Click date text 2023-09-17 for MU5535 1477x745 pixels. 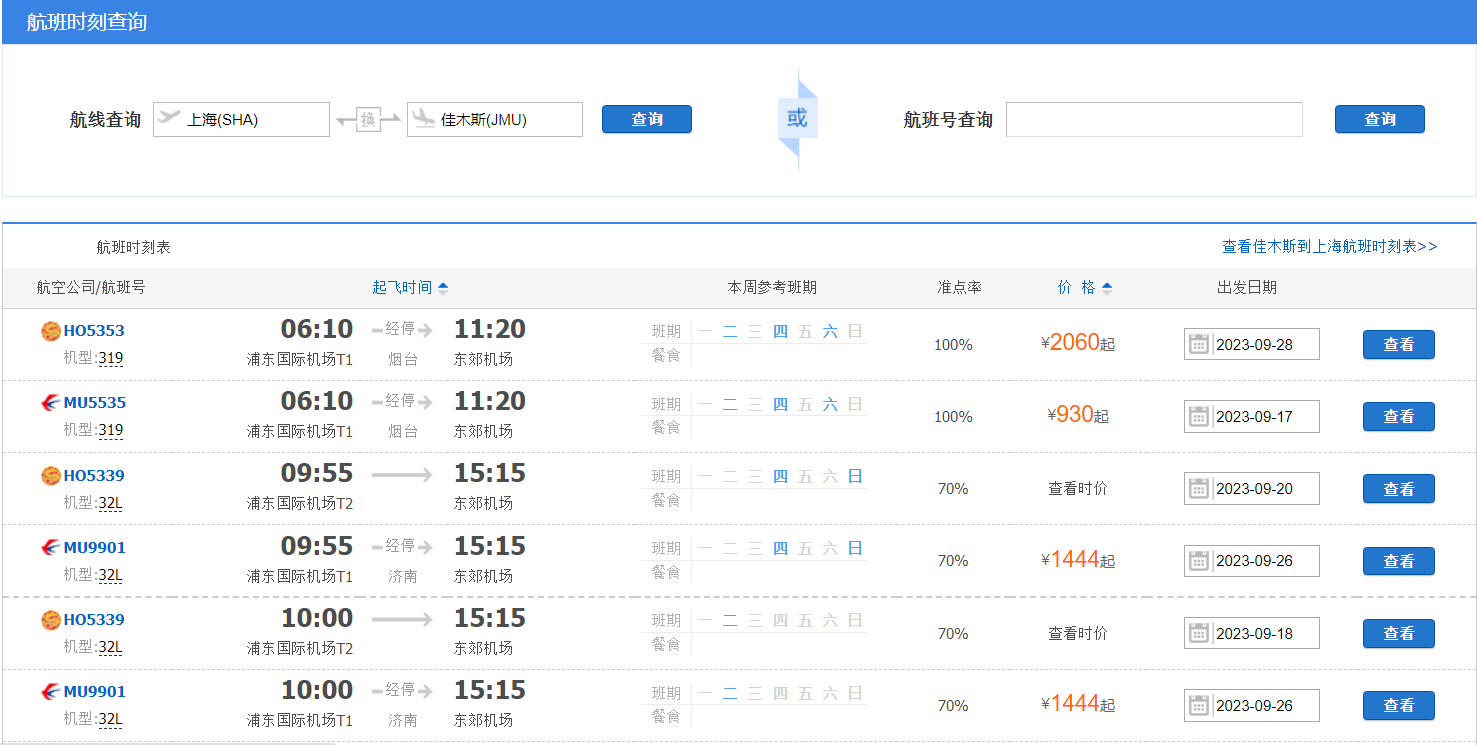click(x=1254, y=417)
